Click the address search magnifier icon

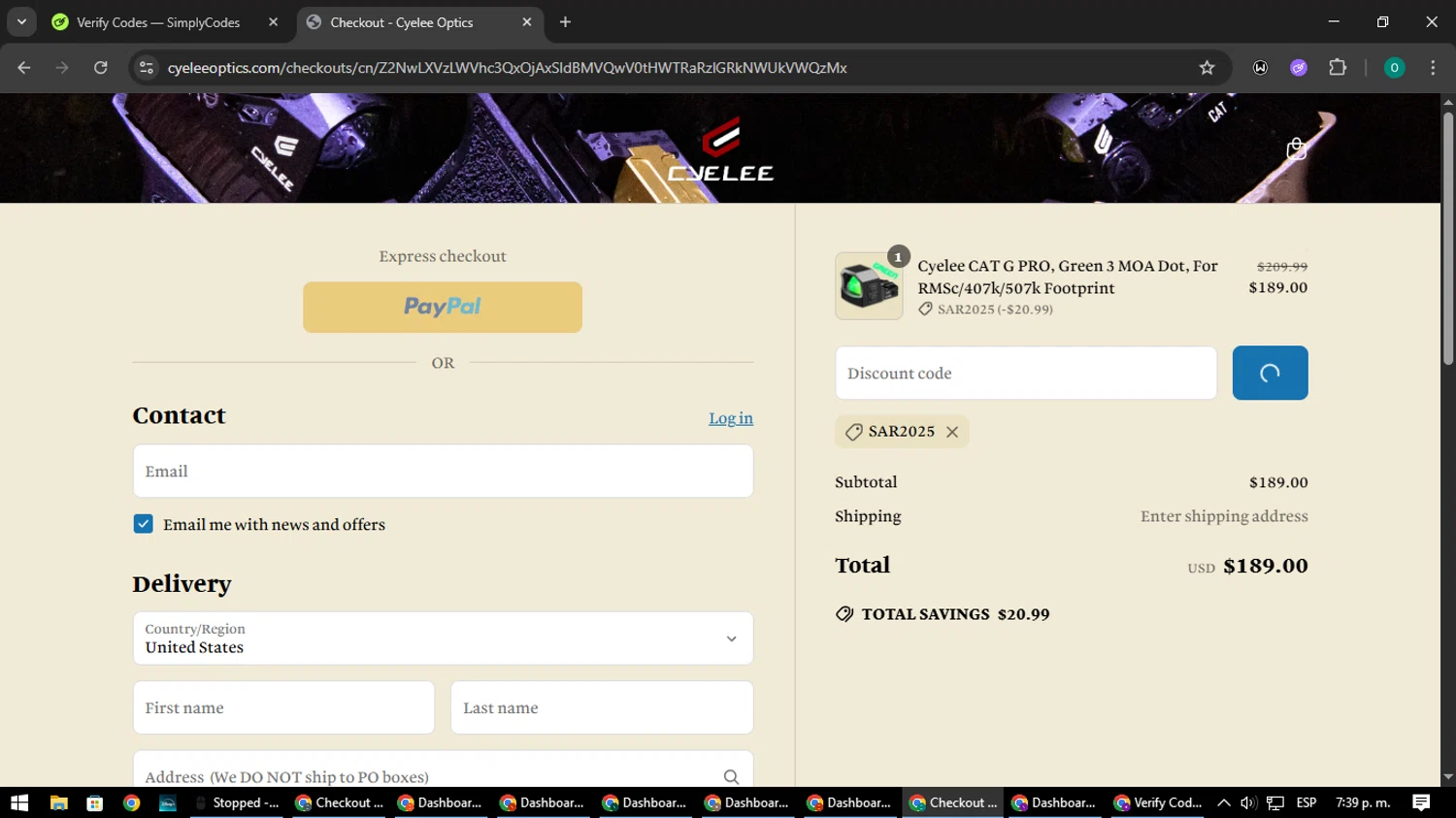(731, 776)
